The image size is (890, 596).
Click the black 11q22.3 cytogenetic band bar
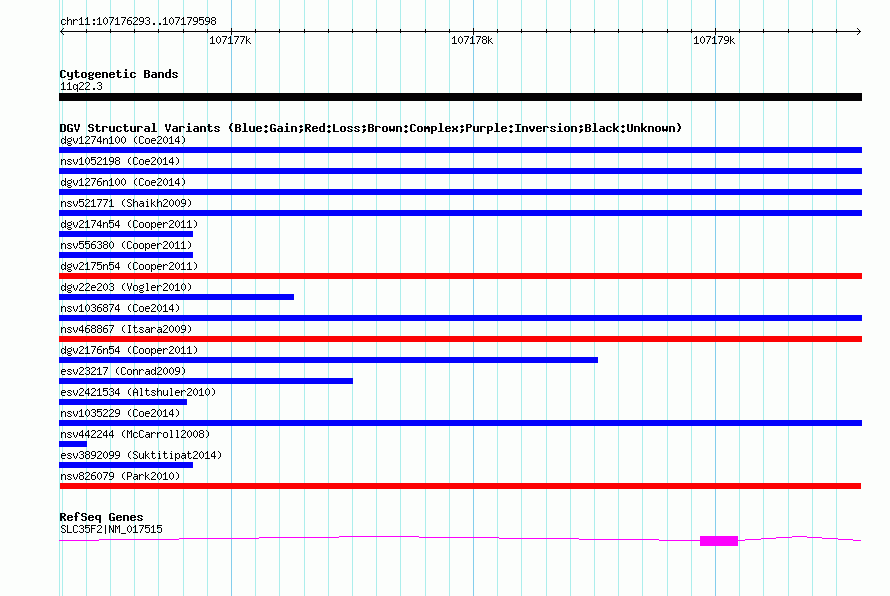pyautogui.click(x=460, y=97)
